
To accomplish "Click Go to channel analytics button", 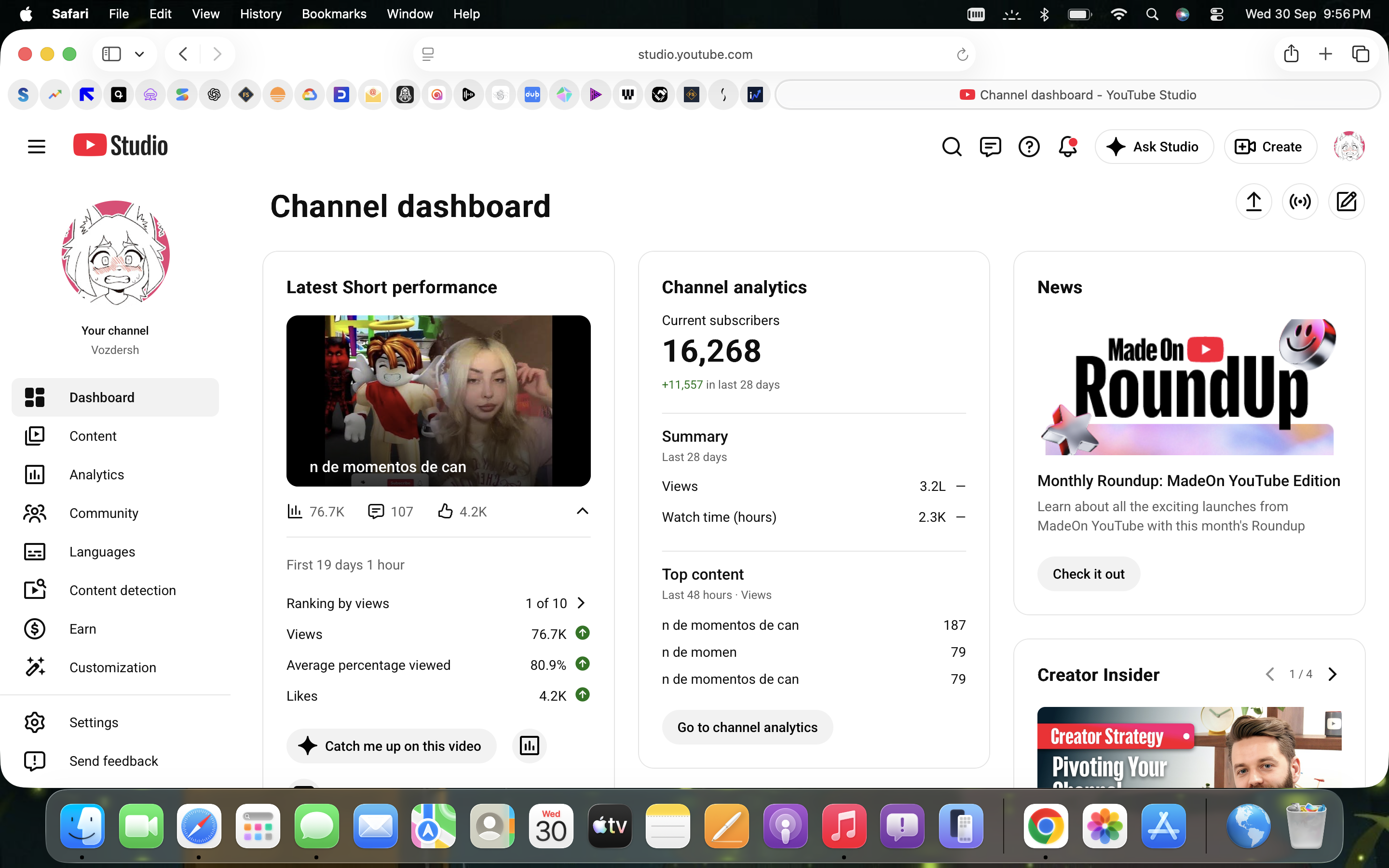I will point(747,727).
